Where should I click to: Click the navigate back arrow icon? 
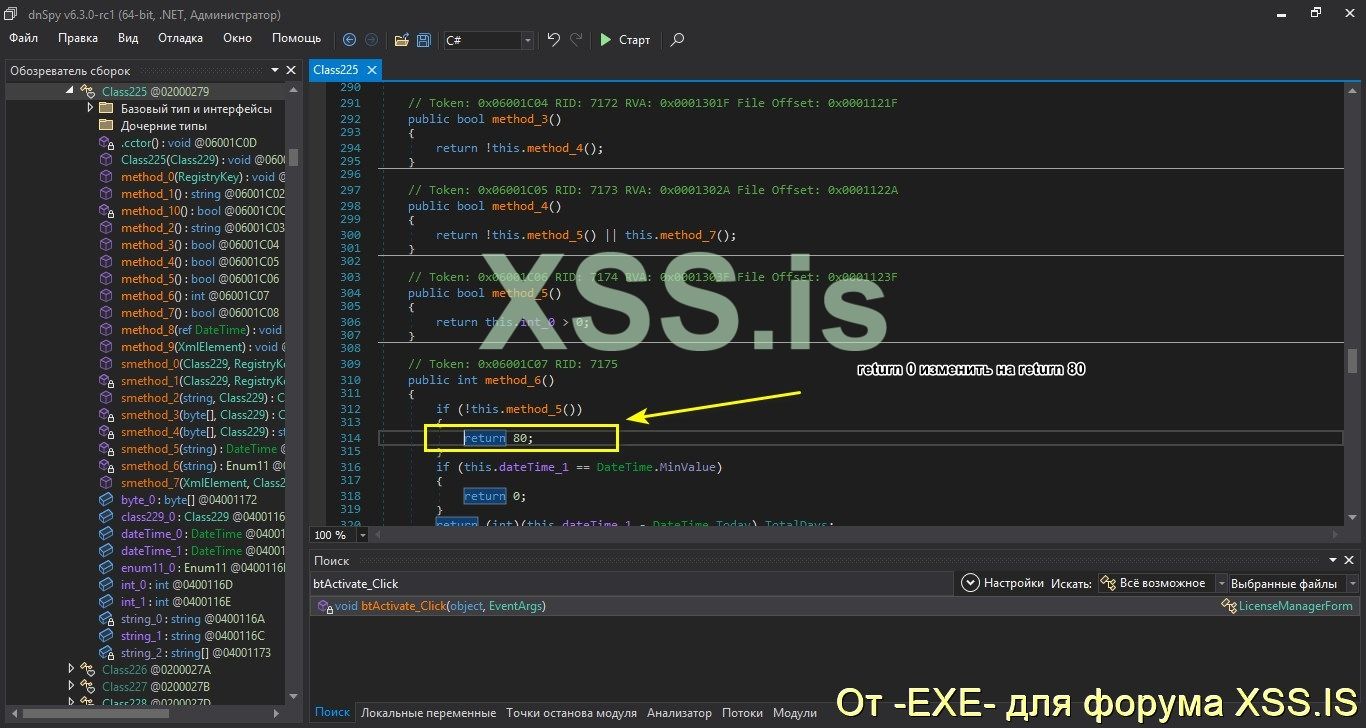click(349, 40)
